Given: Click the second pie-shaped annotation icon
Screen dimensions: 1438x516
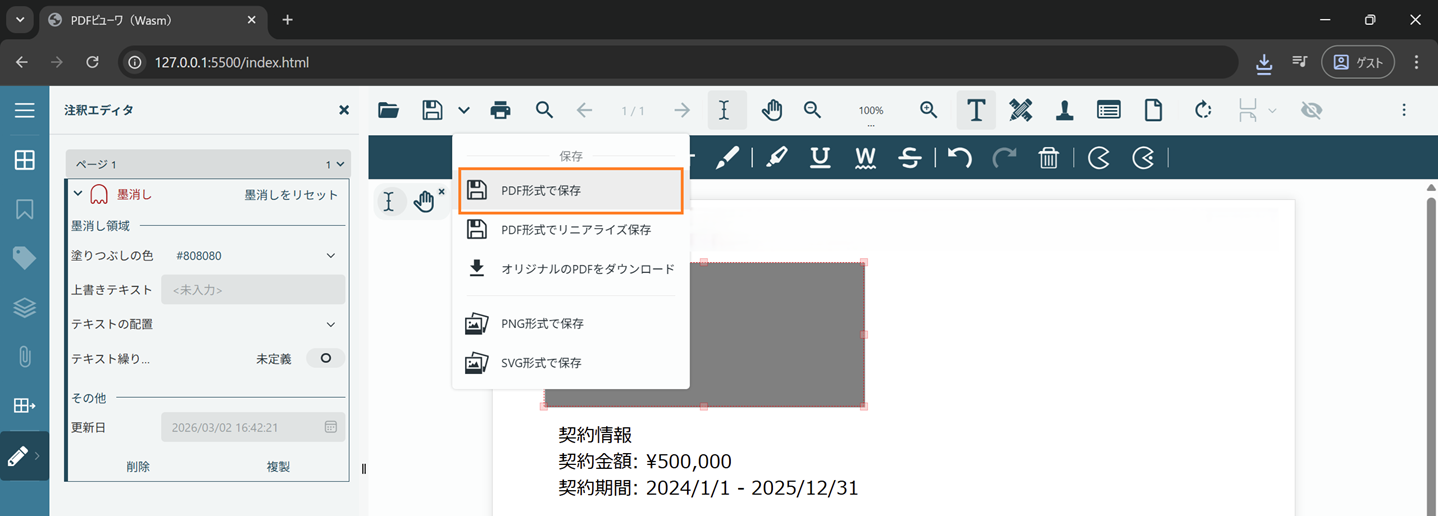Looking at the screenshot, I should pos(1143,158).
